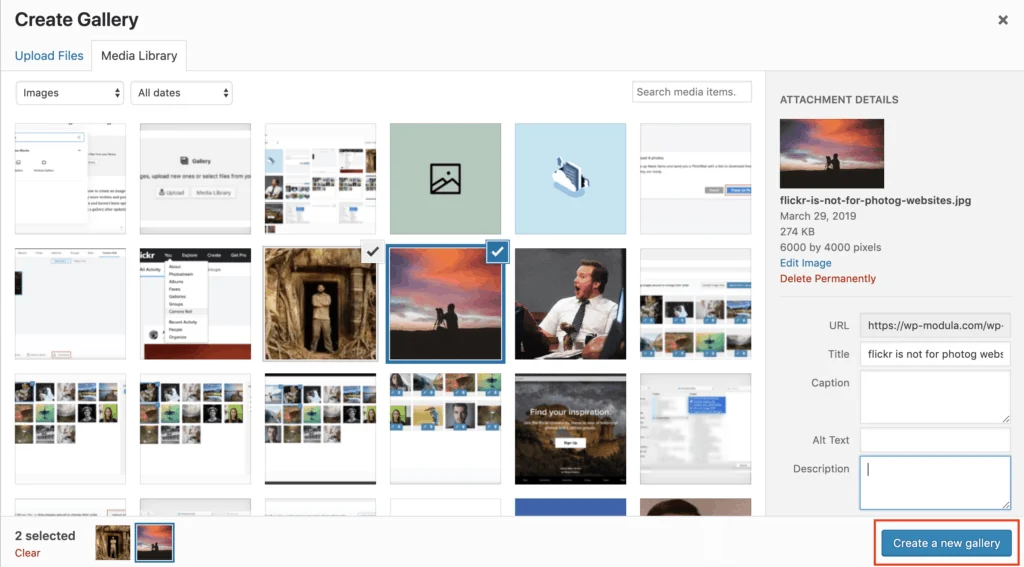Click the URL field in attachment details
This screenshot has height=567, width=1024.
[935, 325]
